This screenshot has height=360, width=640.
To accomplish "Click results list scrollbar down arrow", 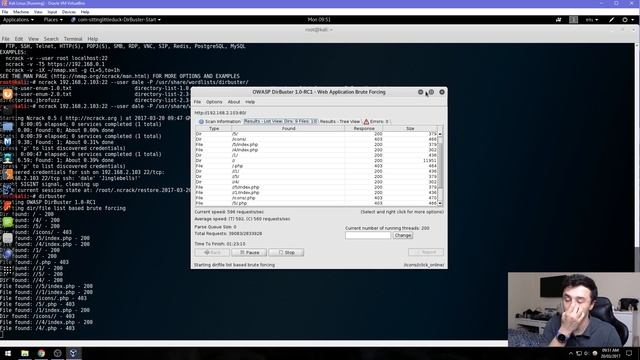I will (440, 203).
